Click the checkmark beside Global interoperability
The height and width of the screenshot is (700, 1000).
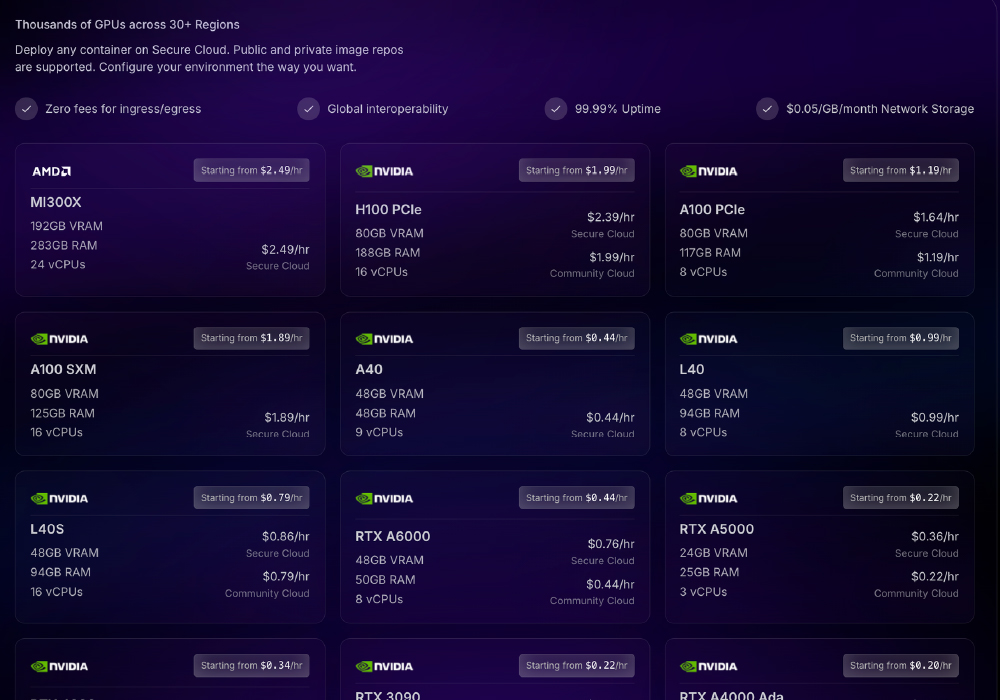[x=308, y=109]
